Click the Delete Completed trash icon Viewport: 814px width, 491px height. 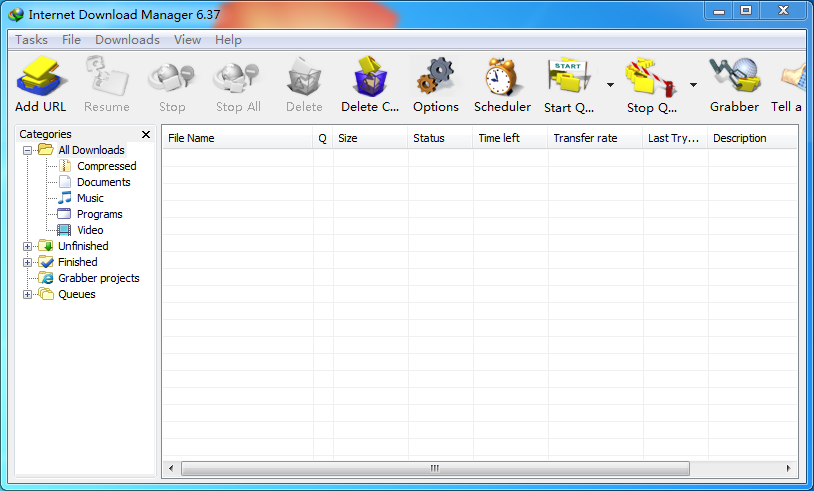[370, 77]
